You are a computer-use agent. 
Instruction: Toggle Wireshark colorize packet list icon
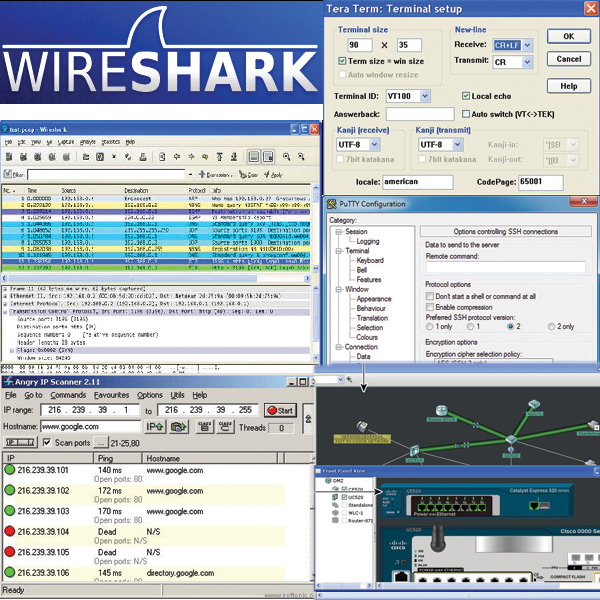point(254,157)
